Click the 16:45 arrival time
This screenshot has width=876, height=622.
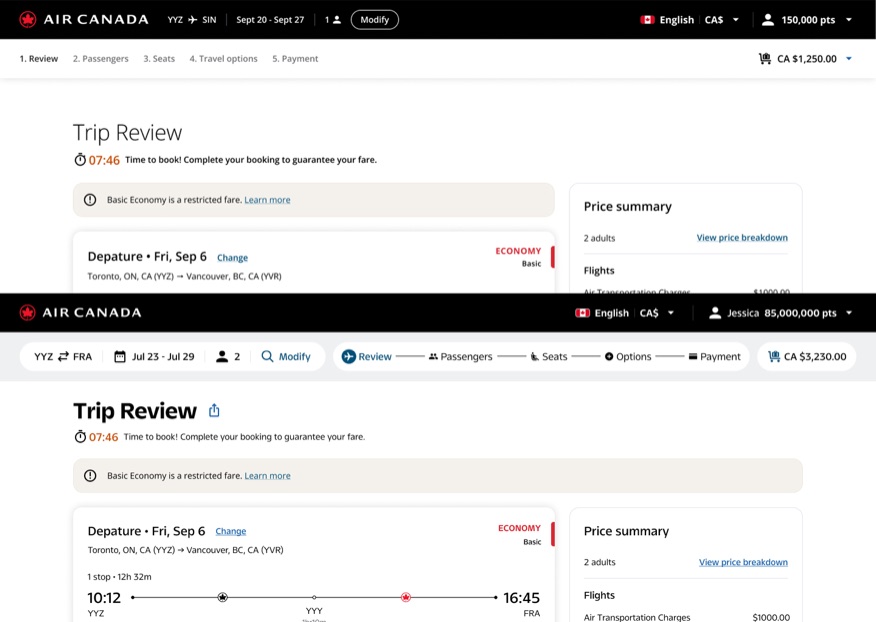coord(521,598)
